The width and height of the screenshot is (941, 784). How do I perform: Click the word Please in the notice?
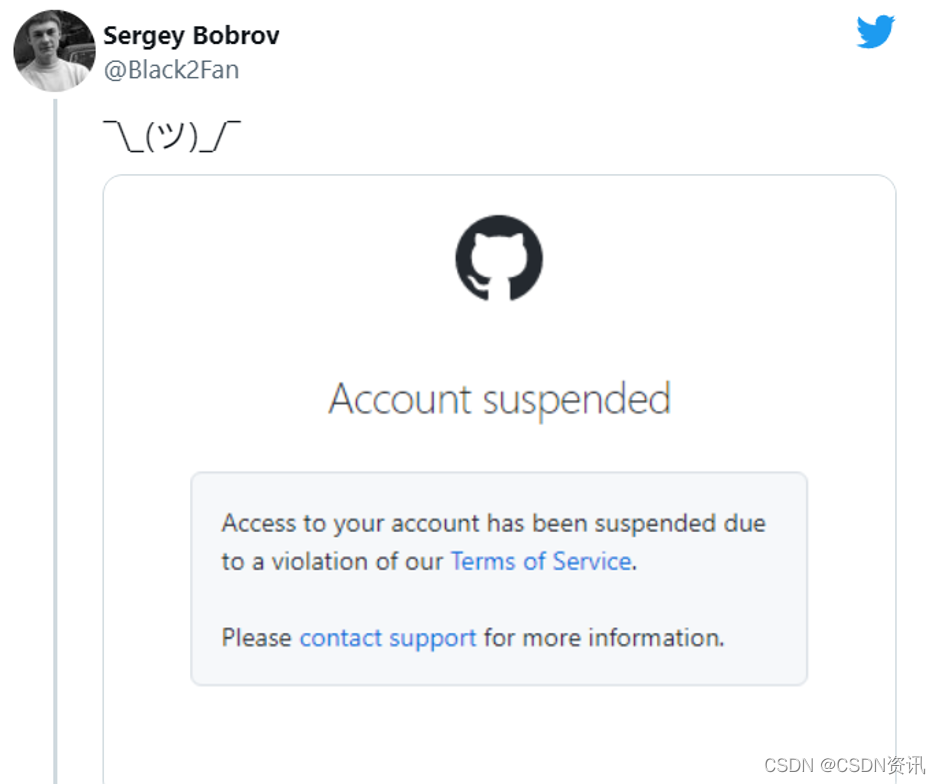[x=257, y=637]
